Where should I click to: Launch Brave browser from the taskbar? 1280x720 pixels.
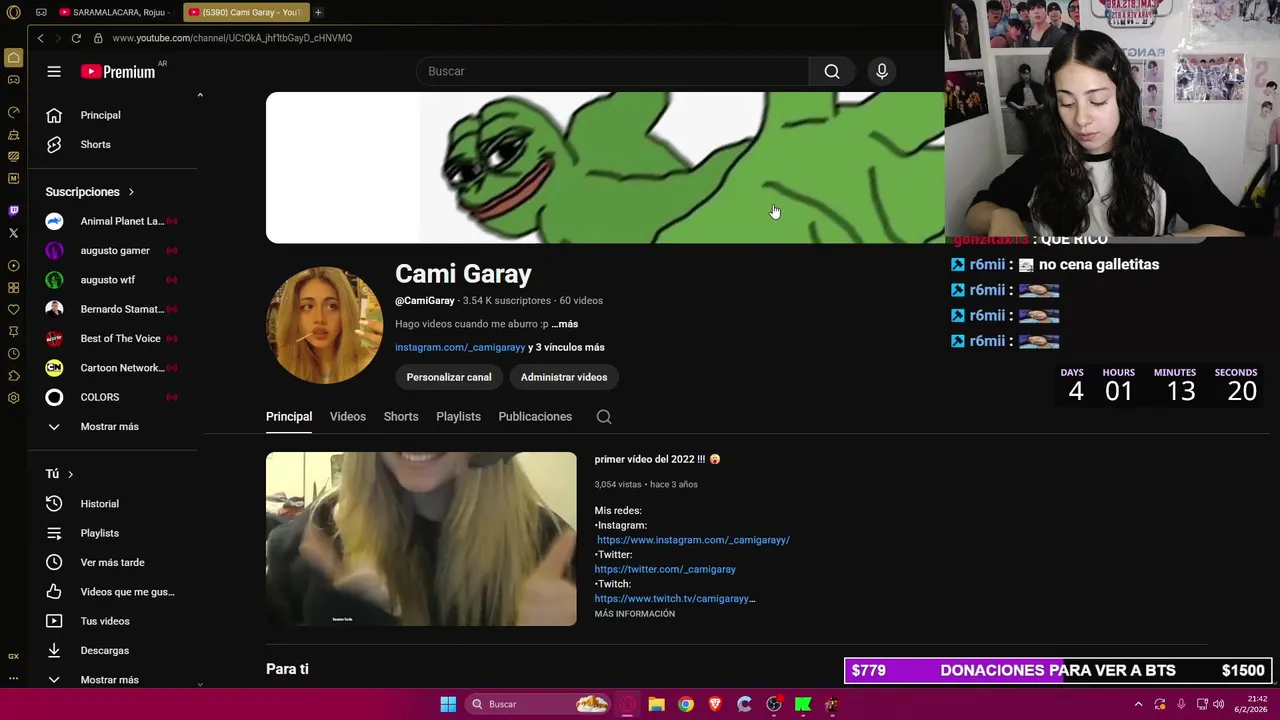pos(715,704)
